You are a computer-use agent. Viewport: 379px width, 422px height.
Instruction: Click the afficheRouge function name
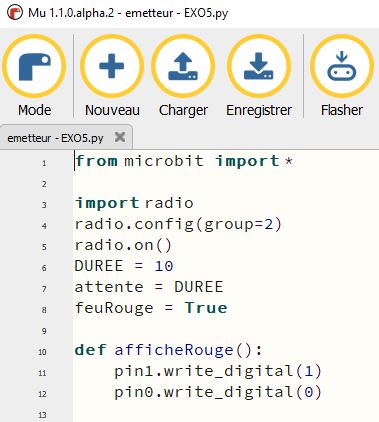click(174, 350)
